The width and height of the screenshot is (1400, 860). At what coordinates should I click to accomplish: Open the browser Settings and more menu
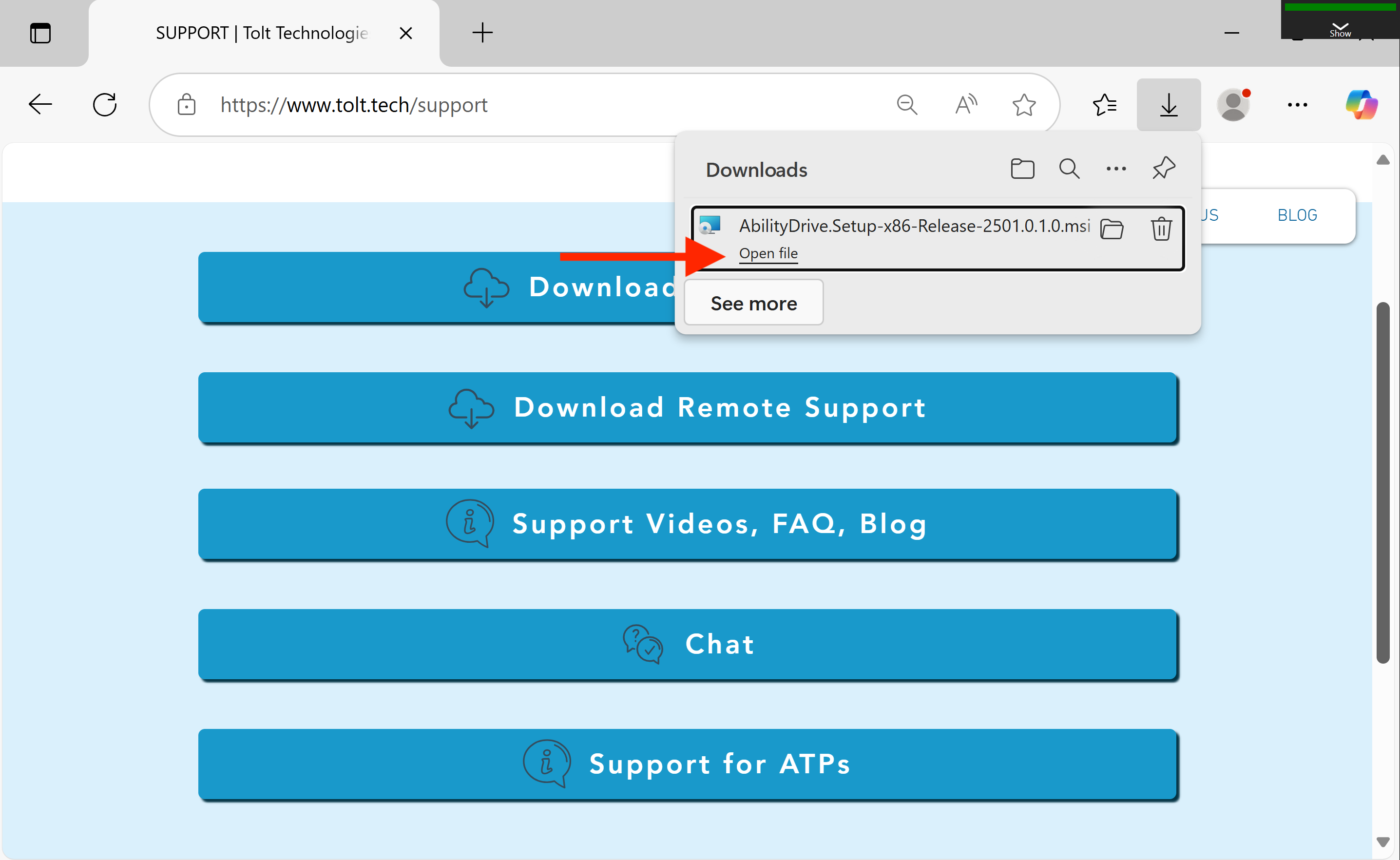[x=1297, y=105]
